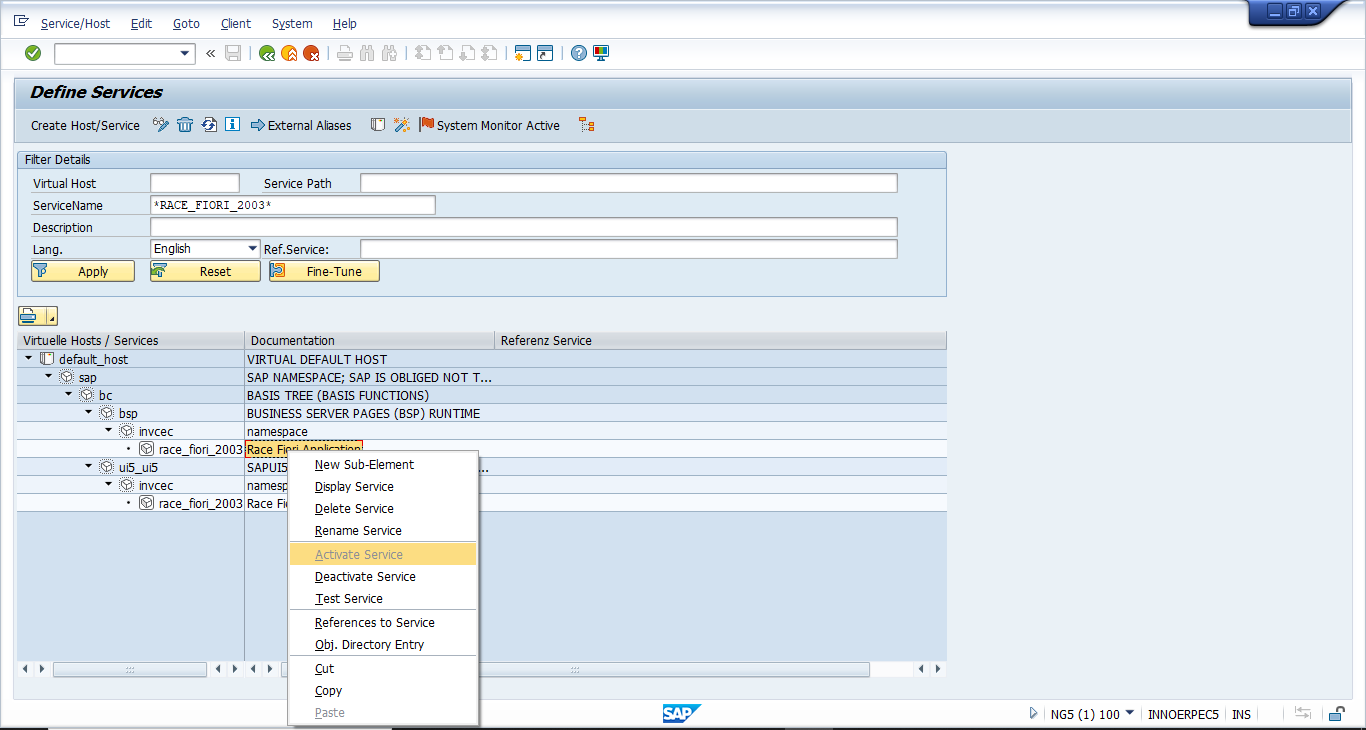Viewport: 1366px width, 730px height.
Task: Click the Virtual Host input field
Action: [x=195, y=183]
